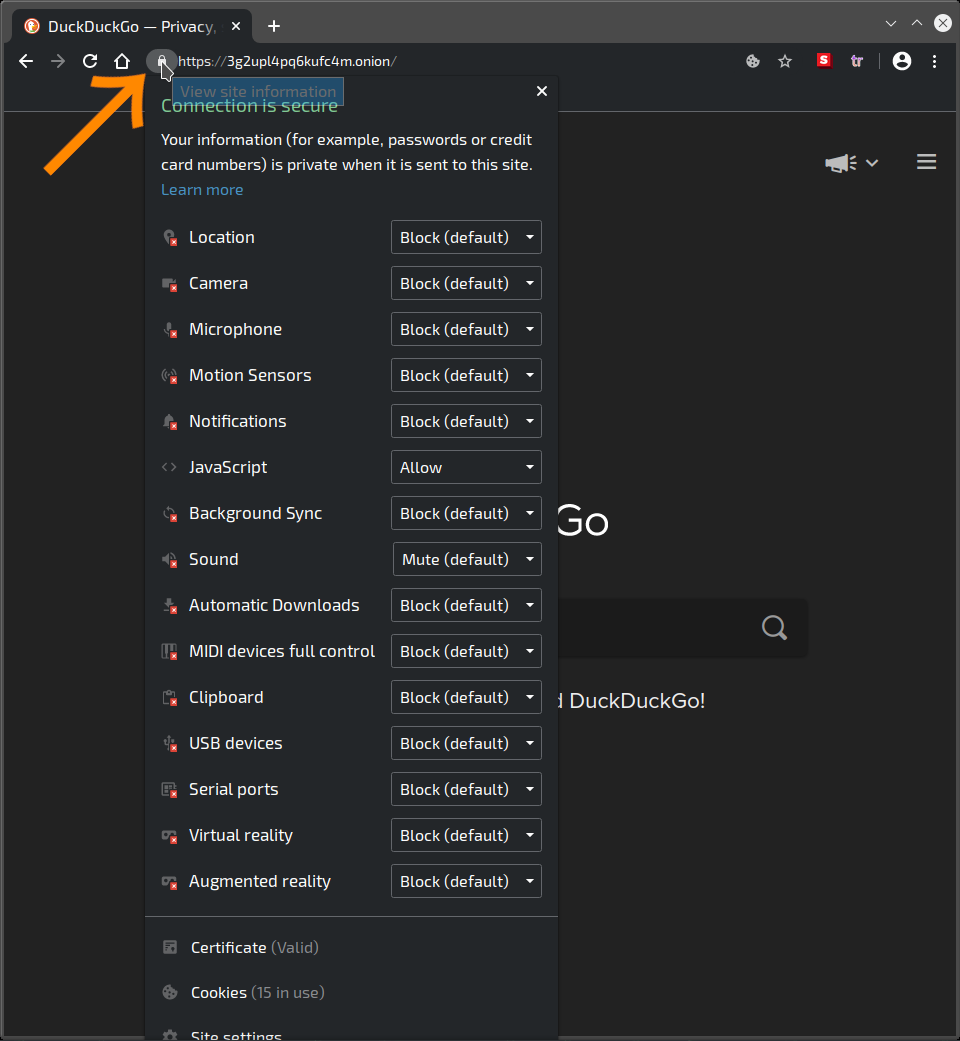The width and height of the screenshot is (960, 1041).
Task: Click the Background Sync icon
Action: 170,514
